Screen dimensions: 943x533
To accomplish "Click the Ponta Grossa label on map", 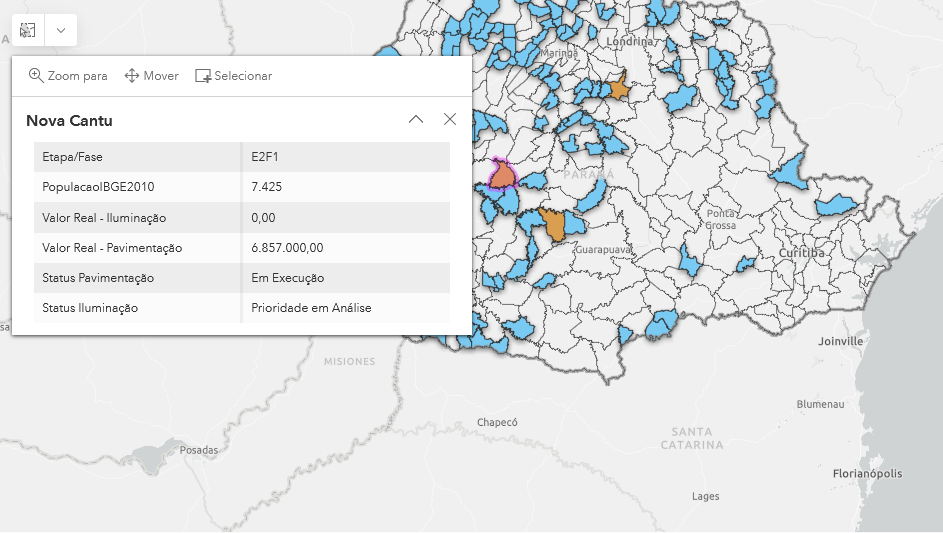I will [x=721, y=219].
